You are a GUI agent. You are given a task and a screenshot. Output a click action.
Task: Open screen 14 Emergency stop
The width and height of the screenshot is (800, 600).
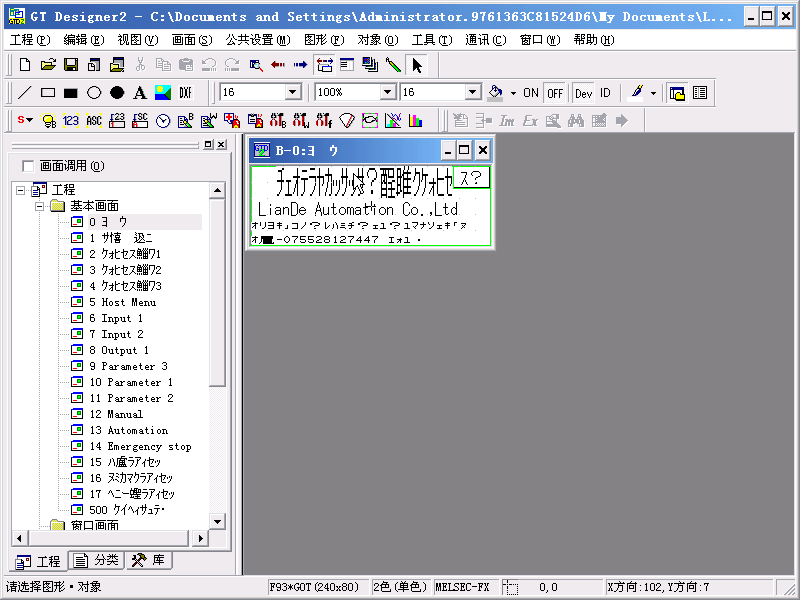point(149,446)
